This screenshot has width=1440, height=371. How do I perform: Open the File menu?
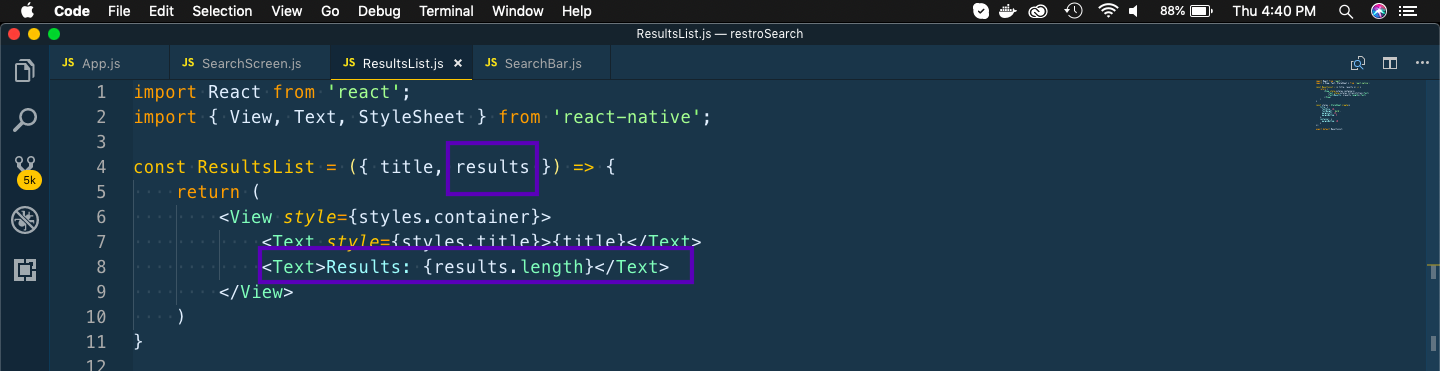pyautogui.click(x=119, y=11)
